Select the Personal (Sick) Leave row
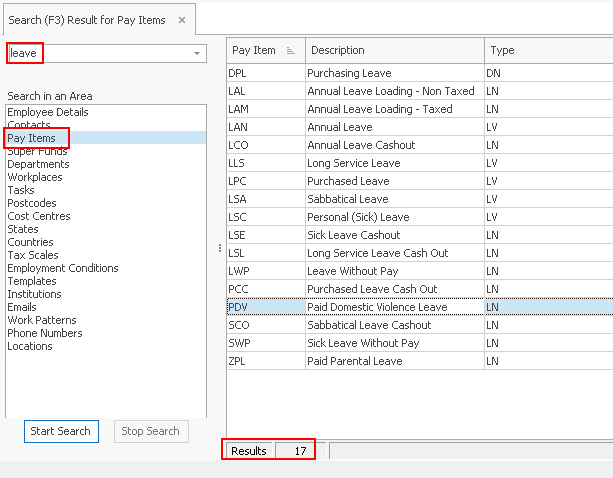Image resolution: width=613 pixels, height=478 pixels. click(x=420, y=217)
